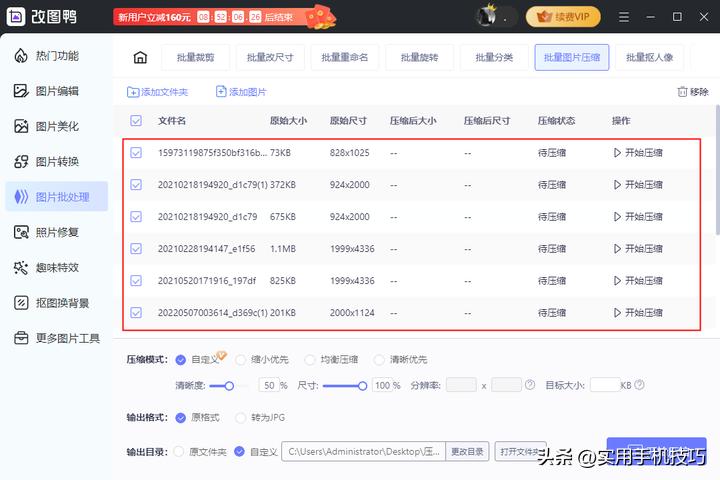Viewport: 720px width, 480px height.
Task: Start compressing 20210218194920_d1c79(1) file
Action: (638, 185)
